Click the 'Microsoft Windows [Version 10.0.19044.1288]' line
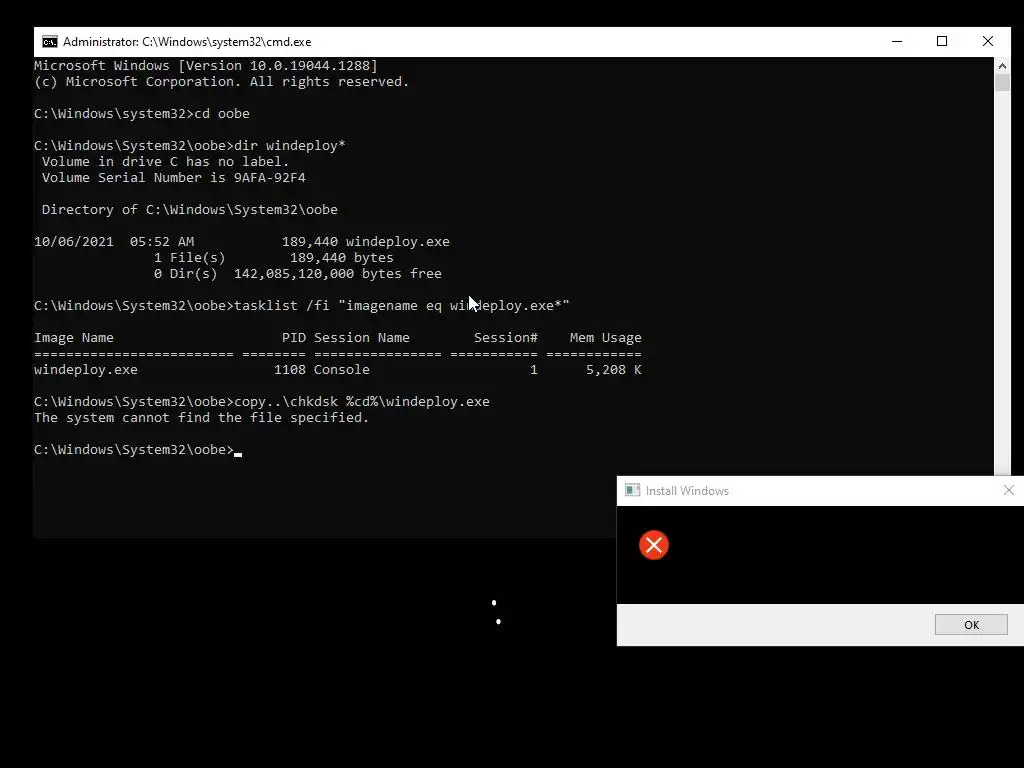Screen dimensions: 1024x768 (x=206, y=65)
